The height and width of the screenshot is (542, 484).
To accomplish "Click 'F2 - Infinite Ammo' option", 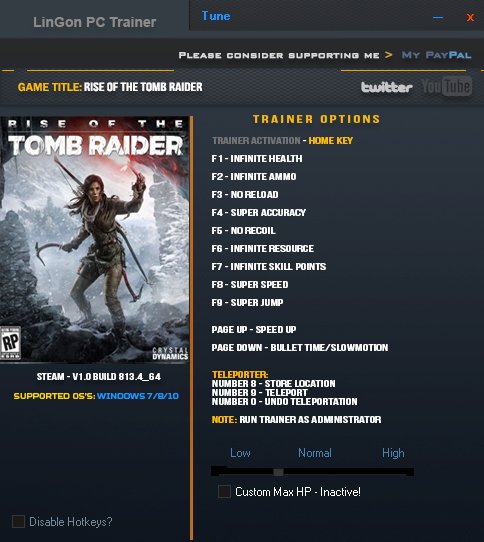I will coord(254,177).
